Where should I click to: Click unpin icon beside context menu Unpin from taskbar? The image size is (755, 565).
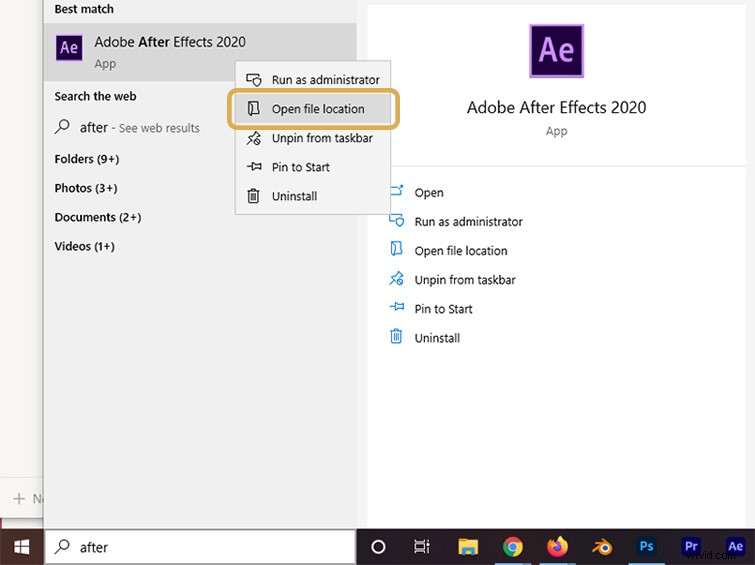253,138
